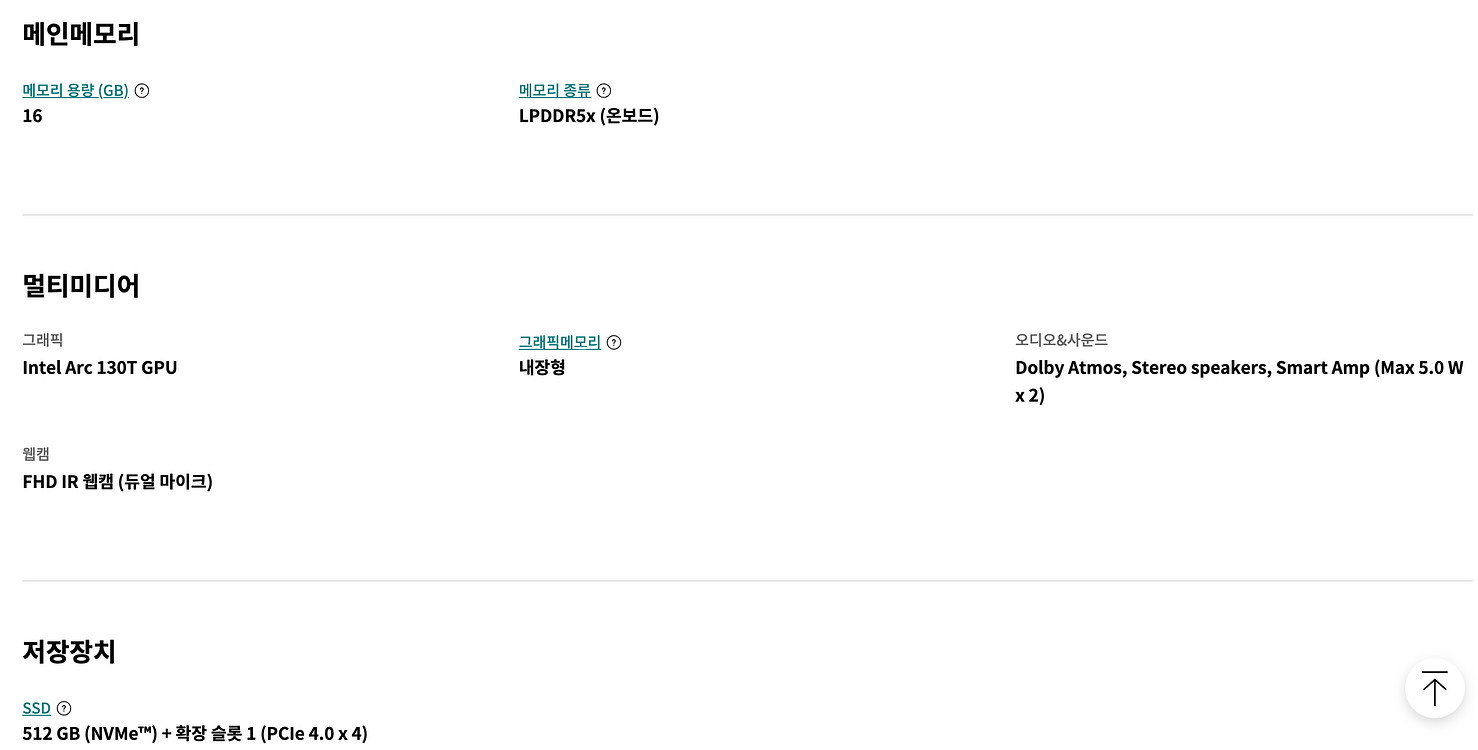Open the question-mark tooltip next to 메모리 종류
1478x750 pixels.
pos(604,91)
